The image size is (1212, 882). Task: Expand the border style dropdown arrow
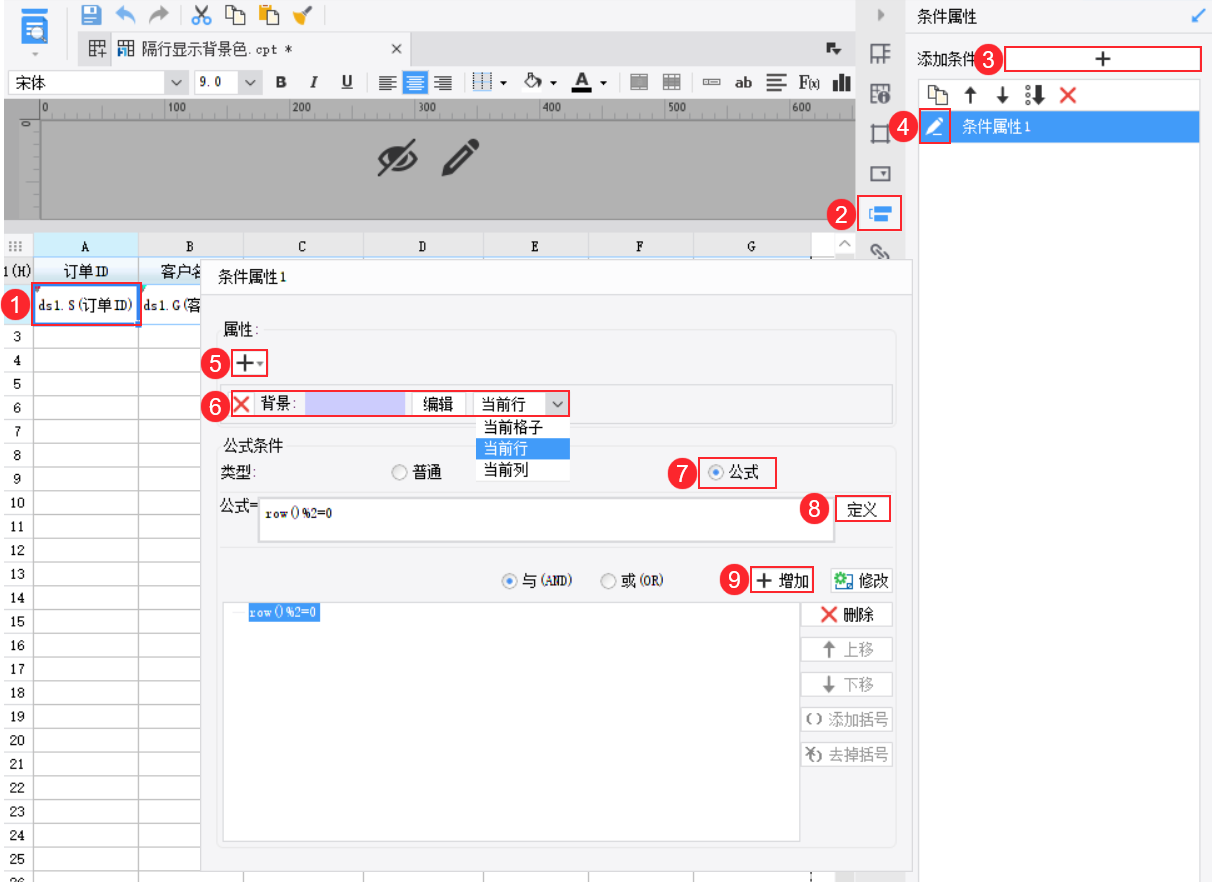pyautogui.click(x=503, y=83)
